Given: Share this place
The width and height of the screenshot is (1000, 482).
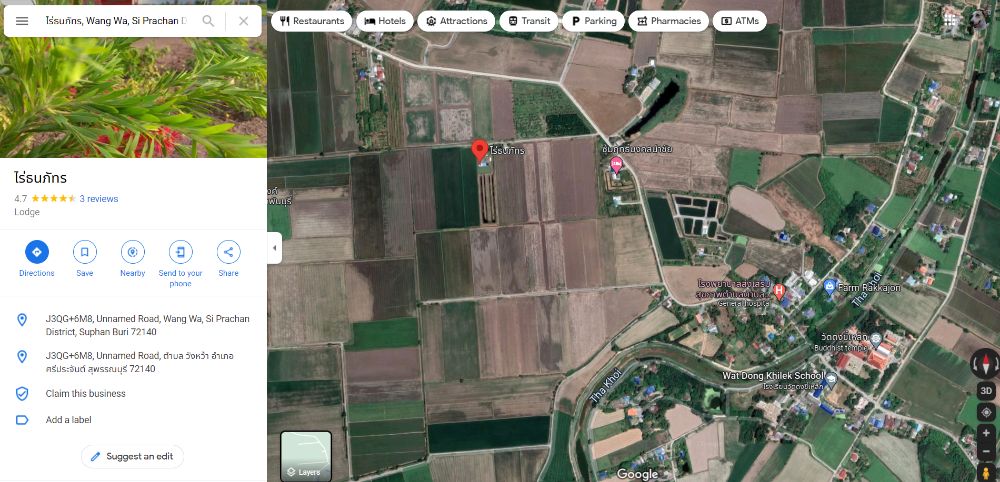Looking at the screenshot, I should 228,259.
